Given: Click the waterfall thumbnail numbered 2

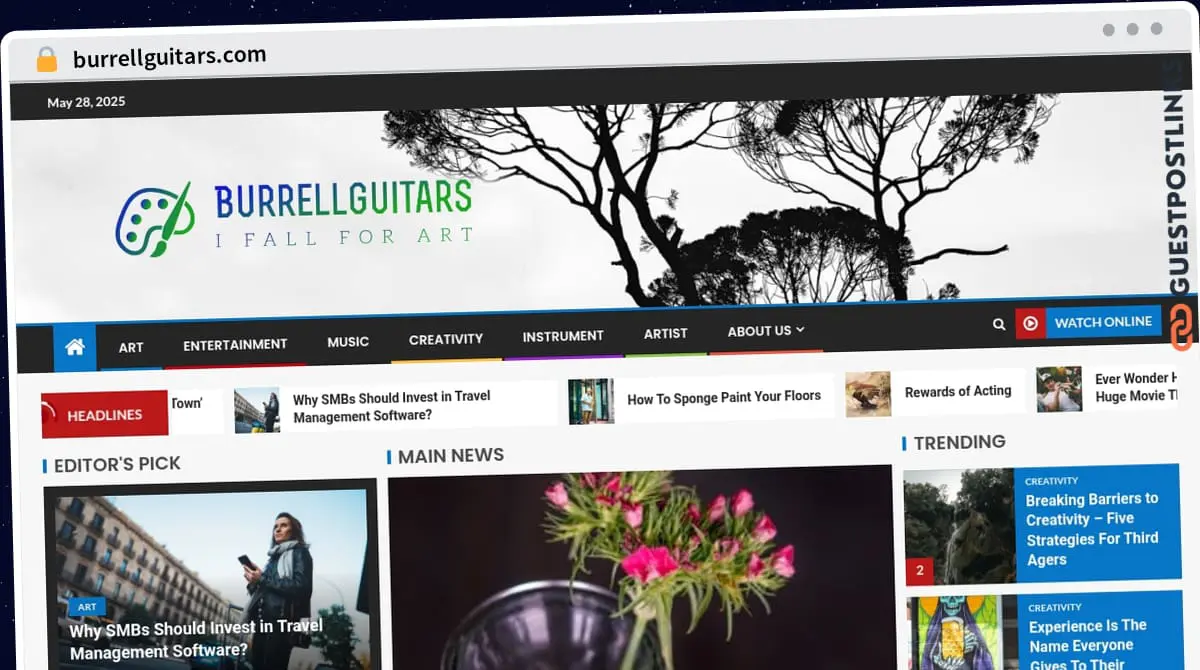Looking at the screenshot, I should pyautogui.click(x=959, y=526).
